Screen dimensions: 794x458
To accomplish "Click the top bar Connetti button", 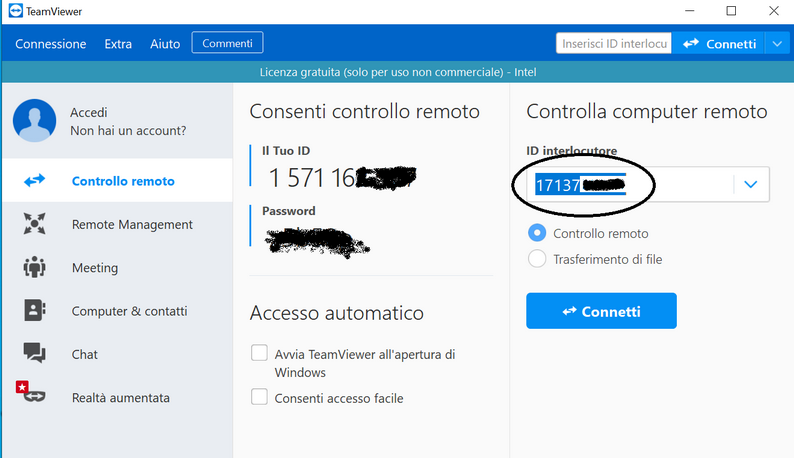I will tap(719, 44).
